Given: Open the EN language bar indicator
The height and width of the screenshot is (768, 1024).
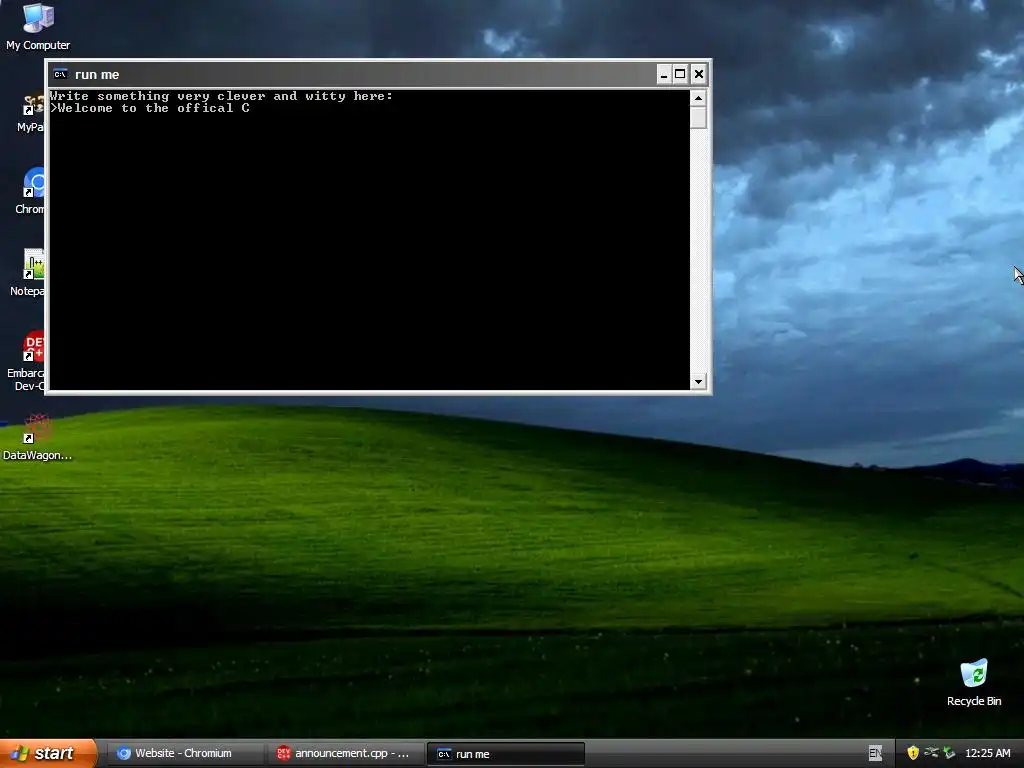Looking at the screenshot, I should coord(875,753).
